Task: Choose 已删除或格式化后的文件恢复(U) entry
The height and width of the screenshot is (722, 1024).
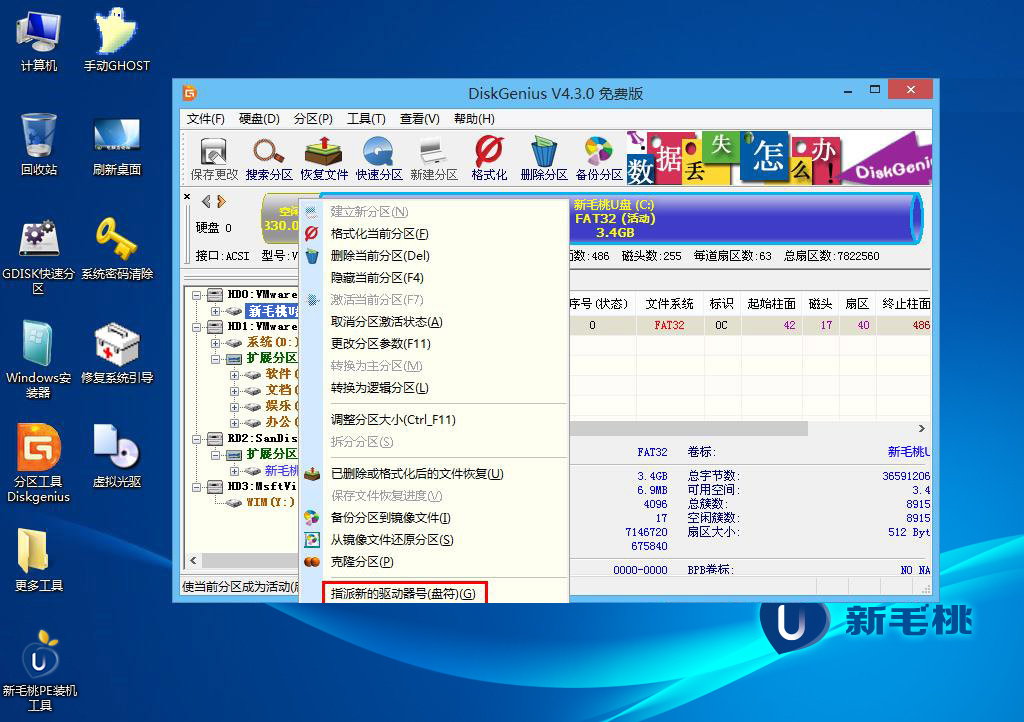Action: pos(434,474)
